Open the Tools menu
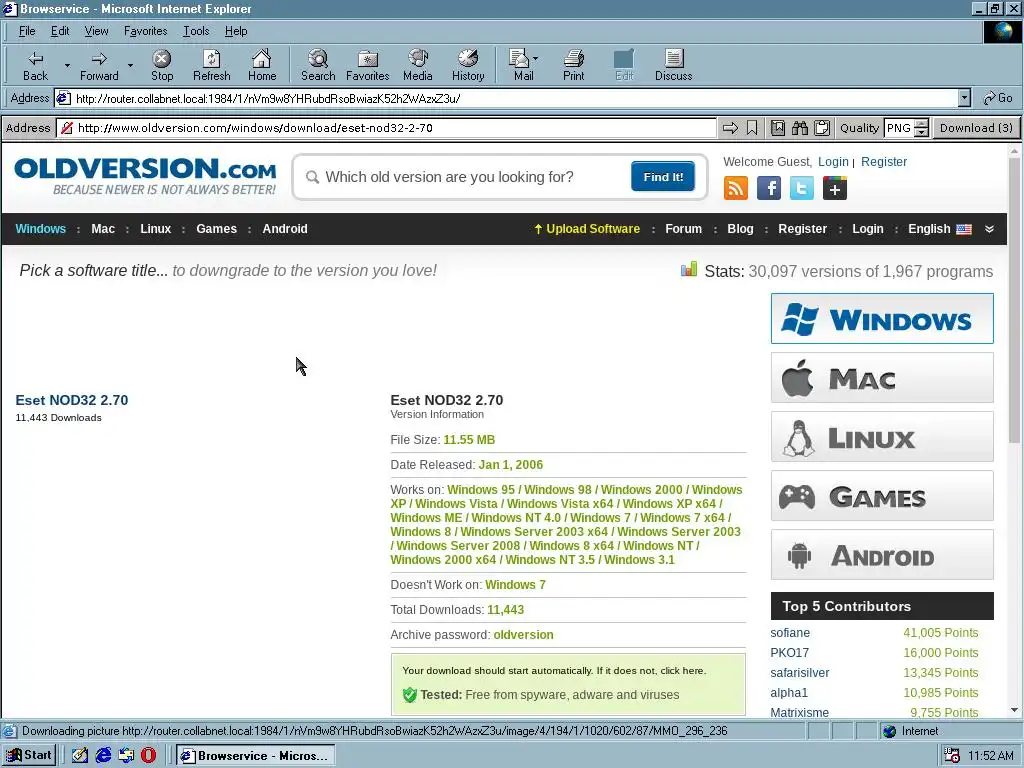 (x=196, y=31)
